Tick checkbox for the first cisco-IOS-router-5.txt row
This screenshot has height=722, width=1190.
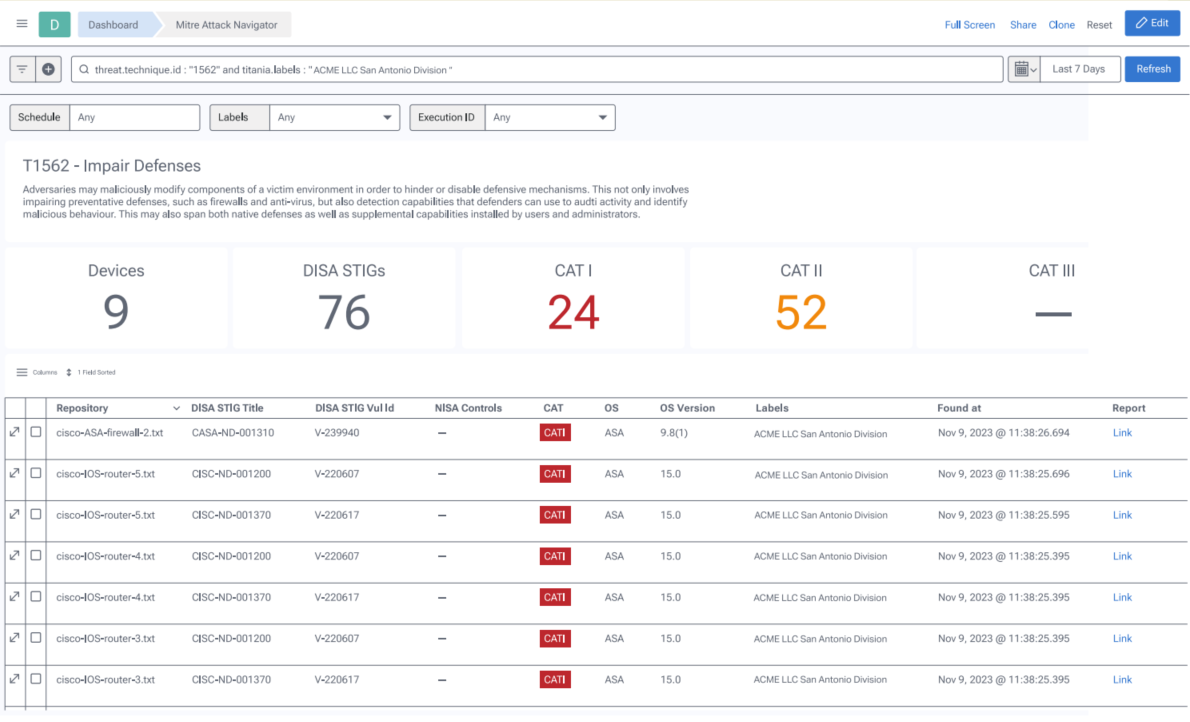coord(36,473)
